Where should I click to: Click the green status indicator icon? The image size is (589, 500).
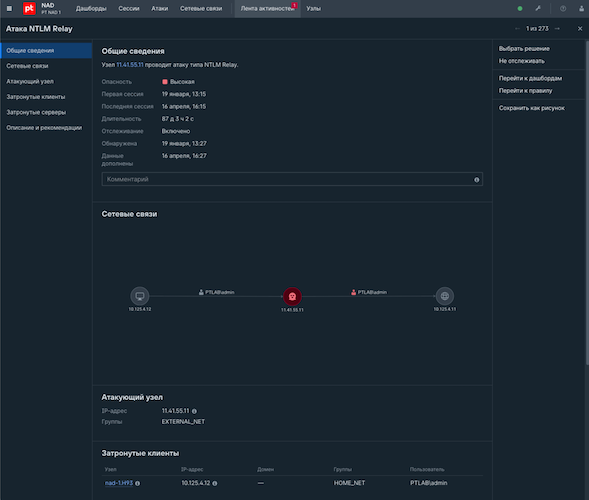pyautogui.click(x=520, y=8)
